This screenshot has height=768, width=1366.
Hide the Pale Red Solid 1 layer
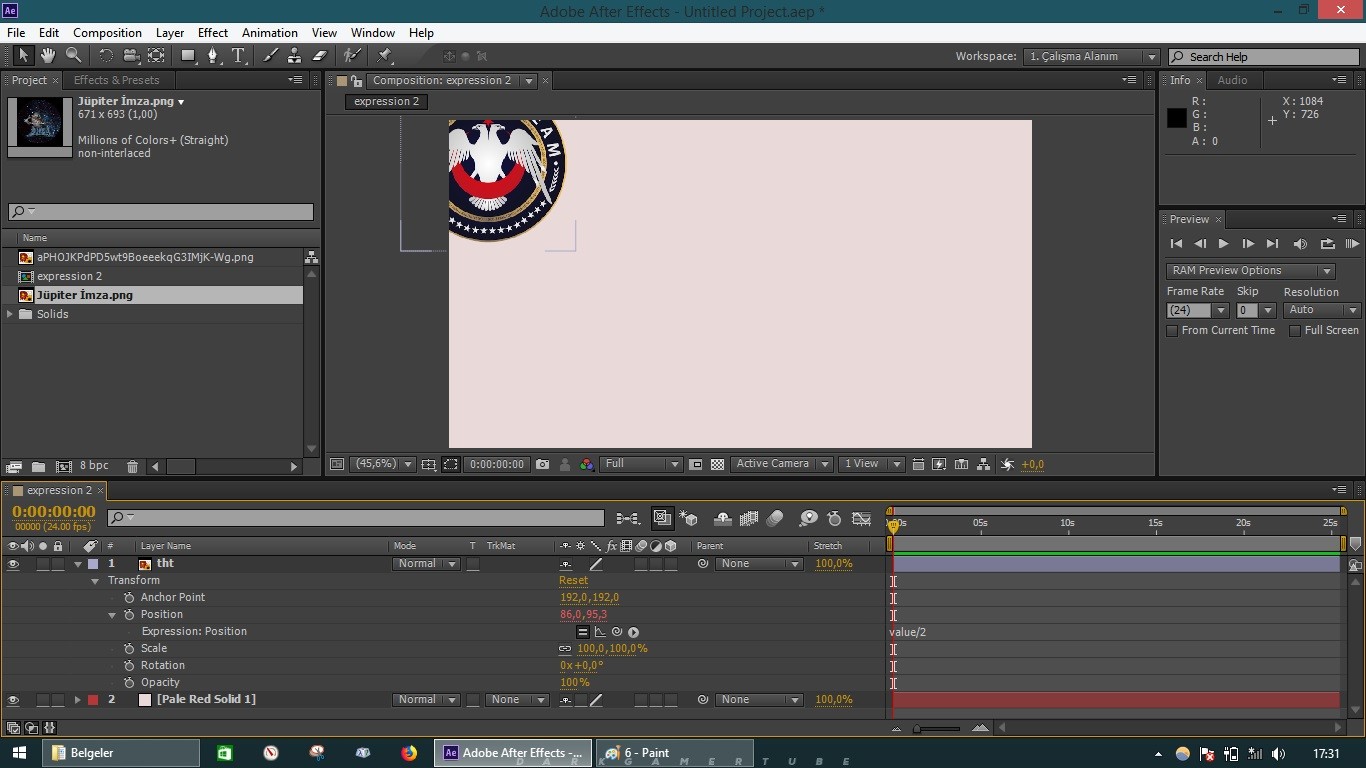point(13,700)
